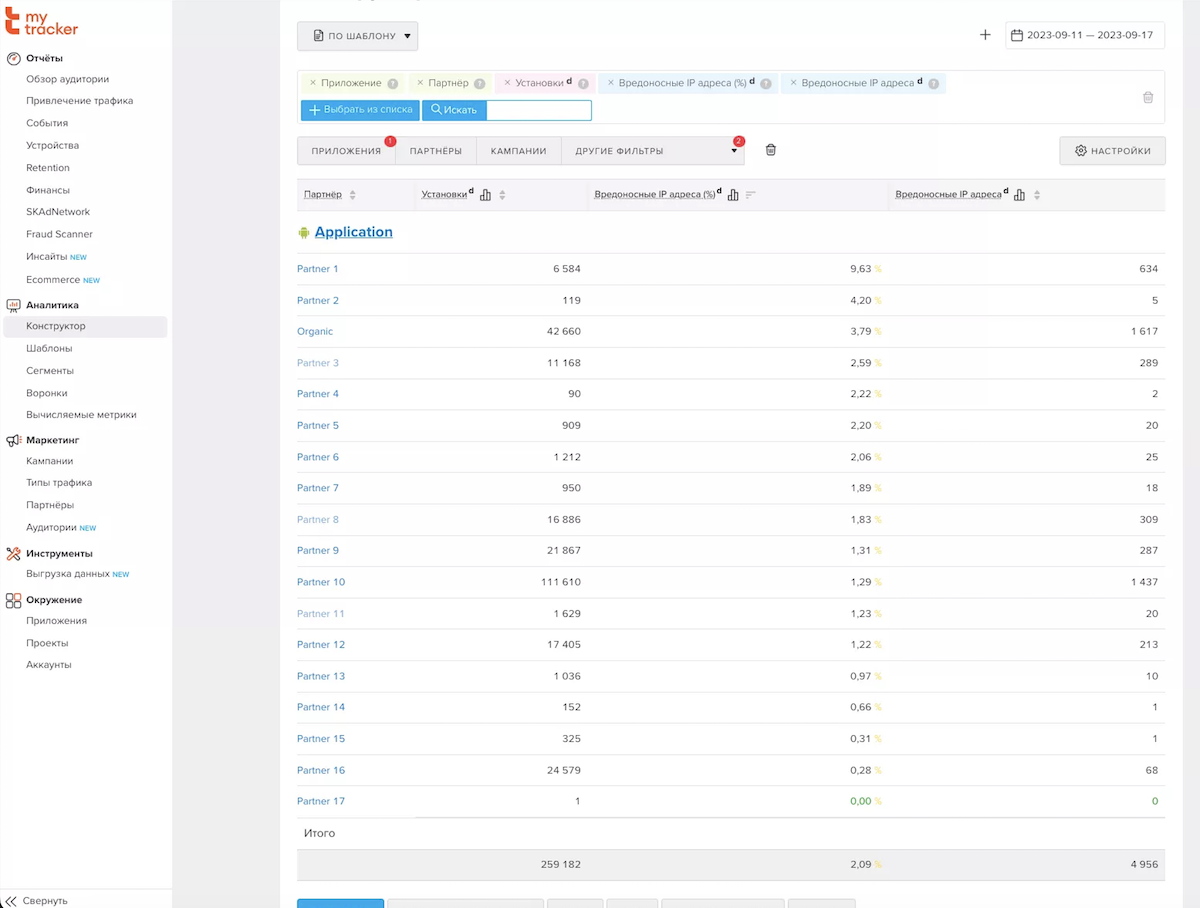Open the По шаблону dropdown
The width and height of the screenshot is (1200, 908).
point(357,36)
